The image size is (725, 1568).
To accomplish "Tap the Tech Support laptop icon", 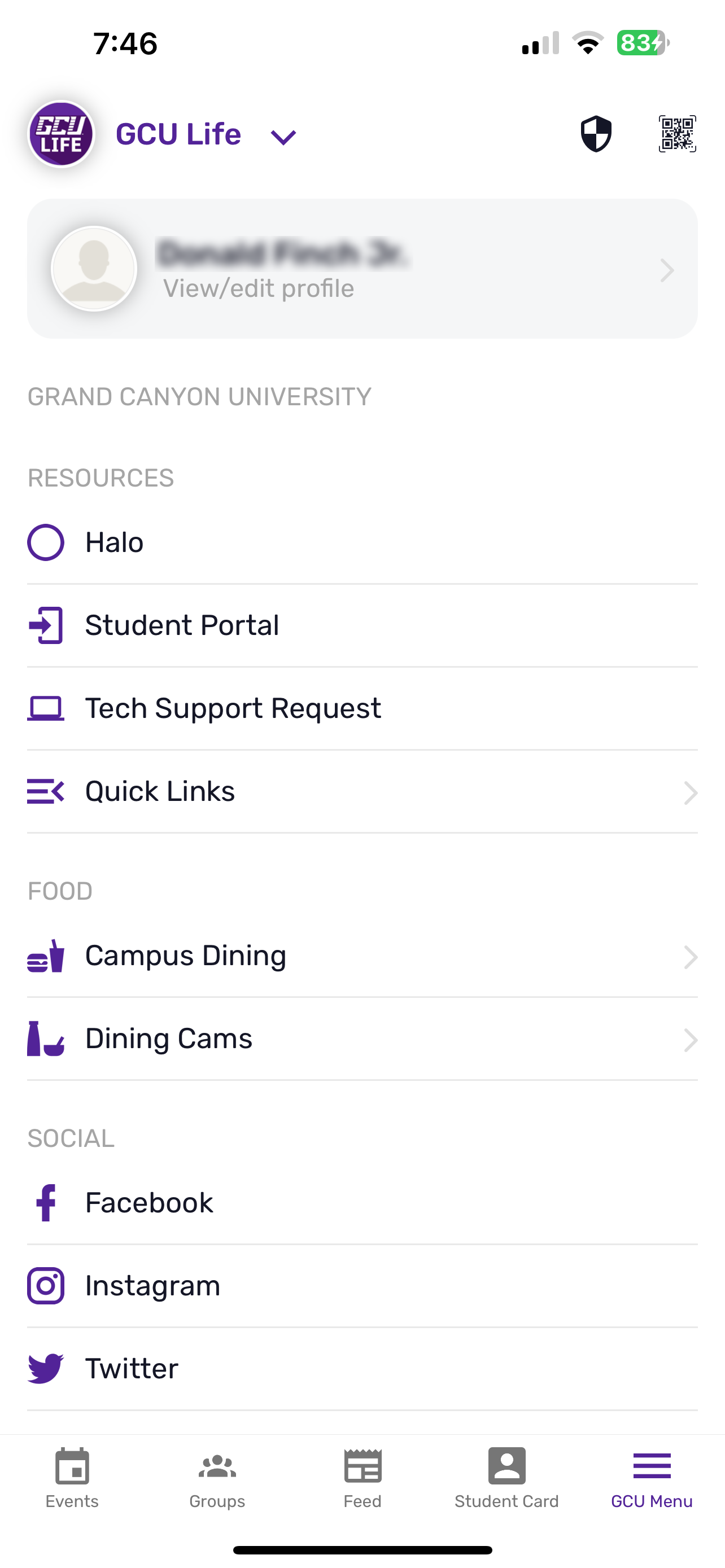I will [46, 708].
